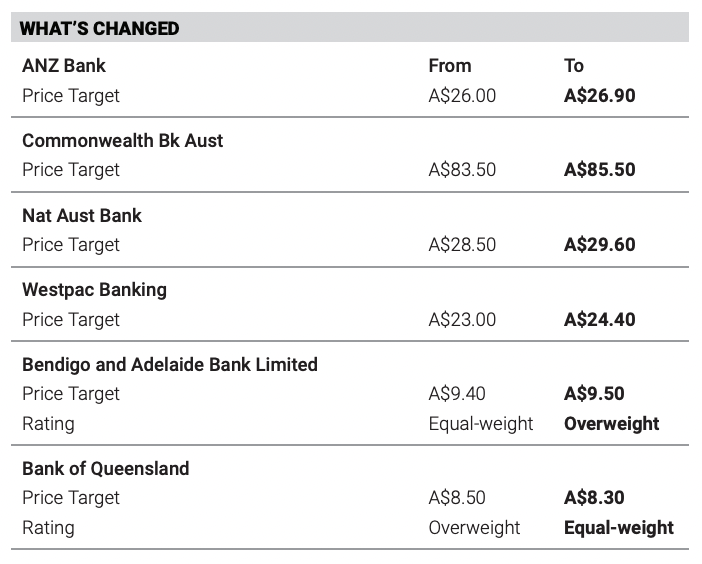Click Westpac's old target A$23.00
This screenshot has width=702, height=564.
tap(462, 320)
